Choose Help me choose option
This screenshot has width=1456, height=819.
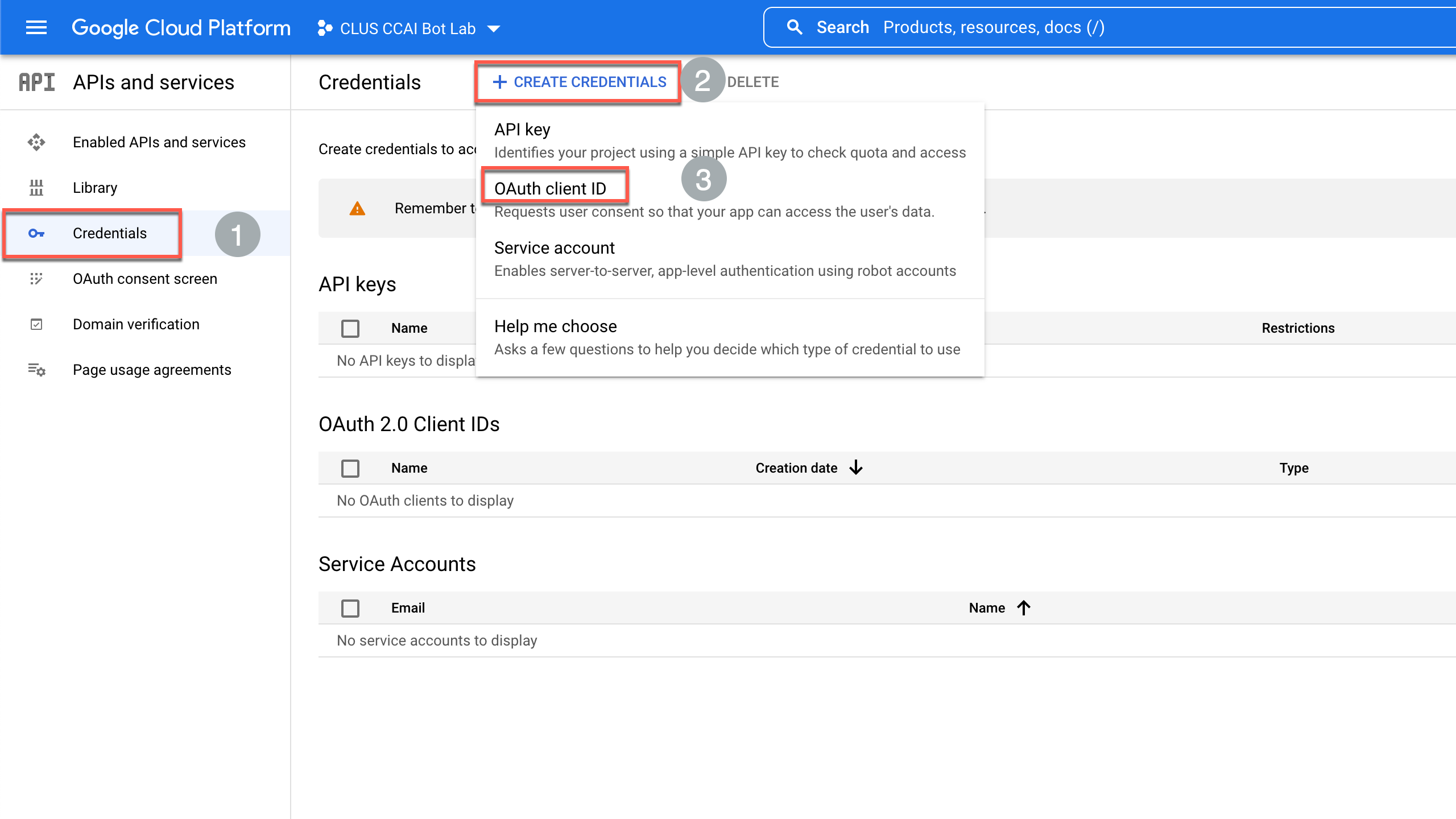(x=730, y=337)
